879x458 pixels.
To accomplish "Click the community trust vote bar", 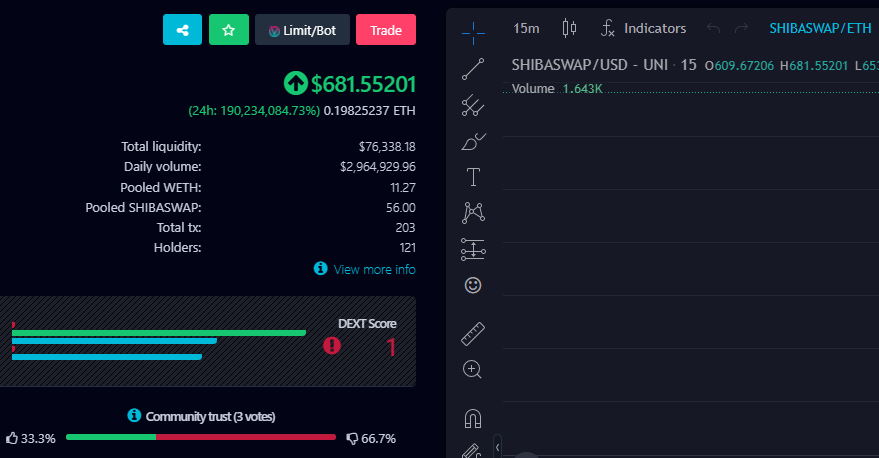I will coord(201,437).
